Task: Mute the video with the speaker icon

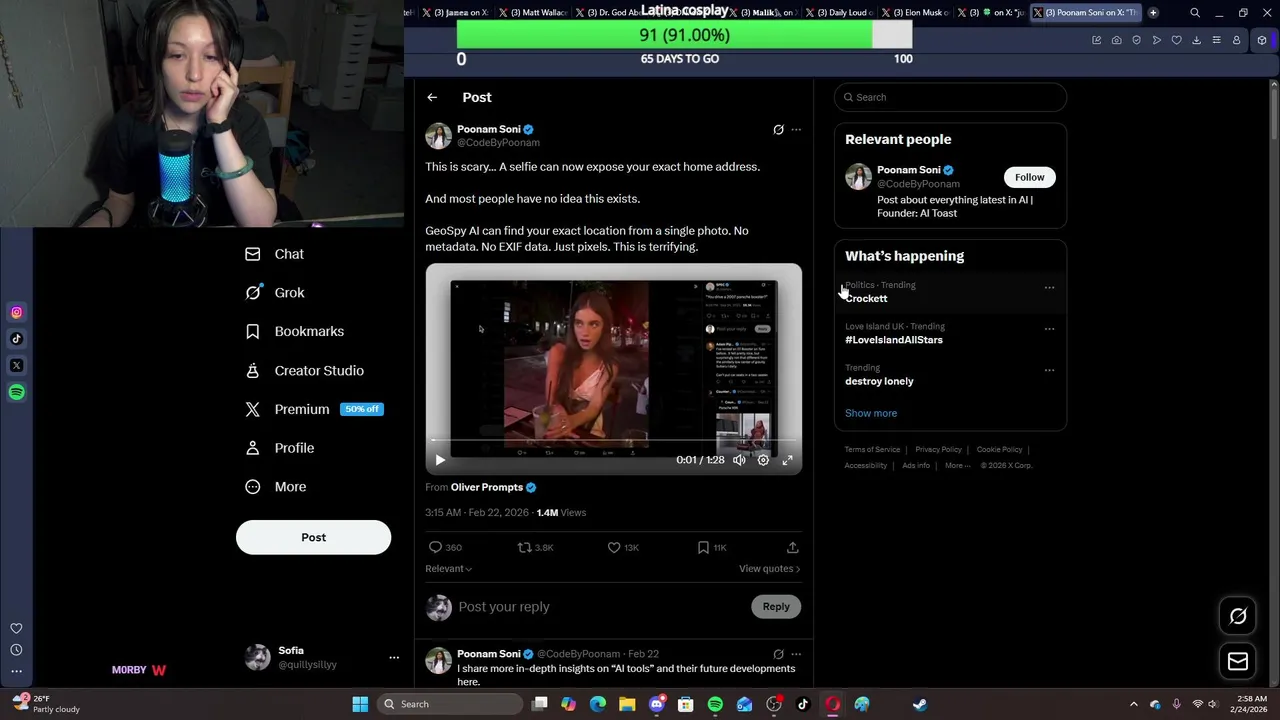Action: pyautogui.click(x=739, y=460)
